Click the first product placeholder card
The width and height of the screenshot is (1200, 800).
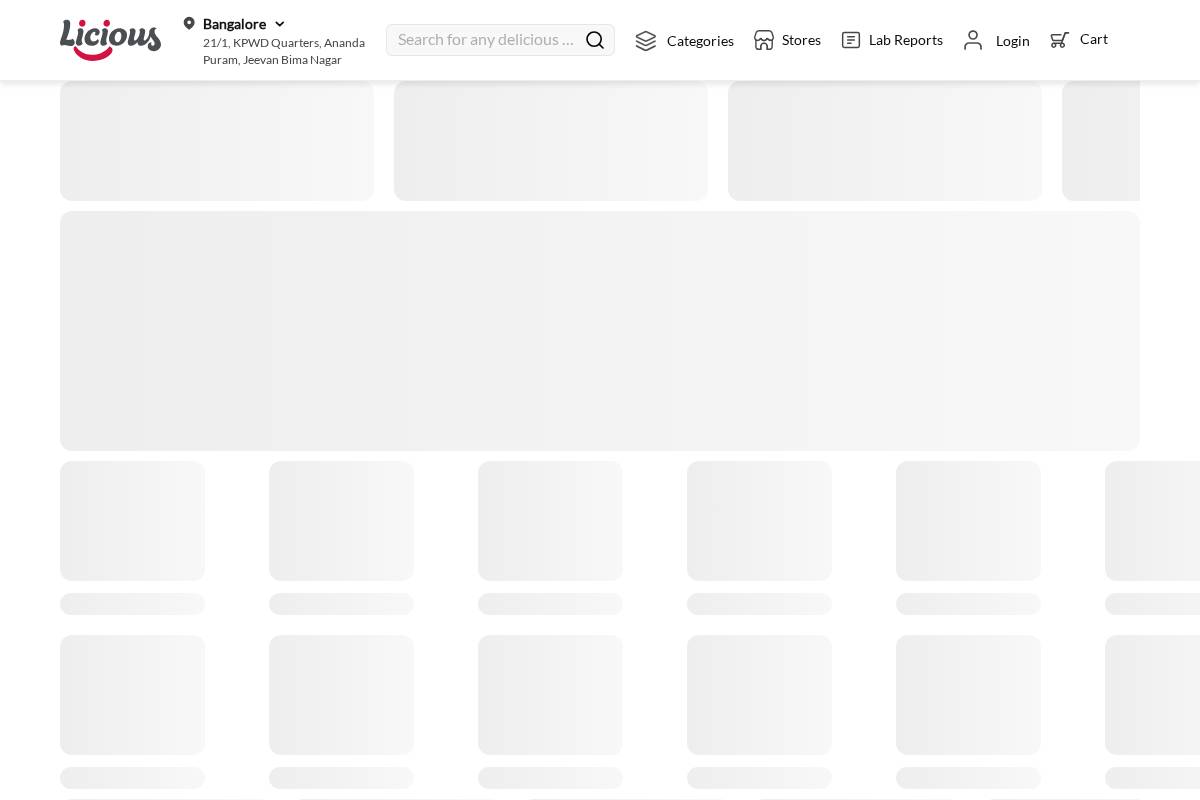pyautogui.click(x=132, y=520)
